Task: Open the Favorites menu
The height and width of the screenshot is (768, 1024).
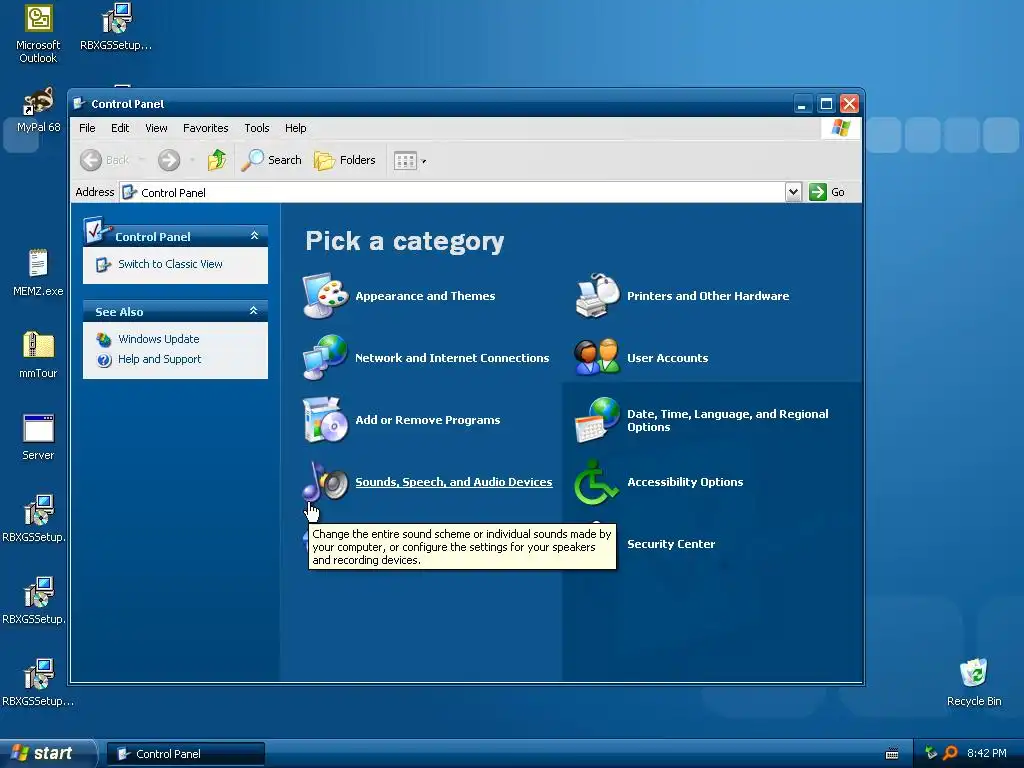Action: [206, 128]
